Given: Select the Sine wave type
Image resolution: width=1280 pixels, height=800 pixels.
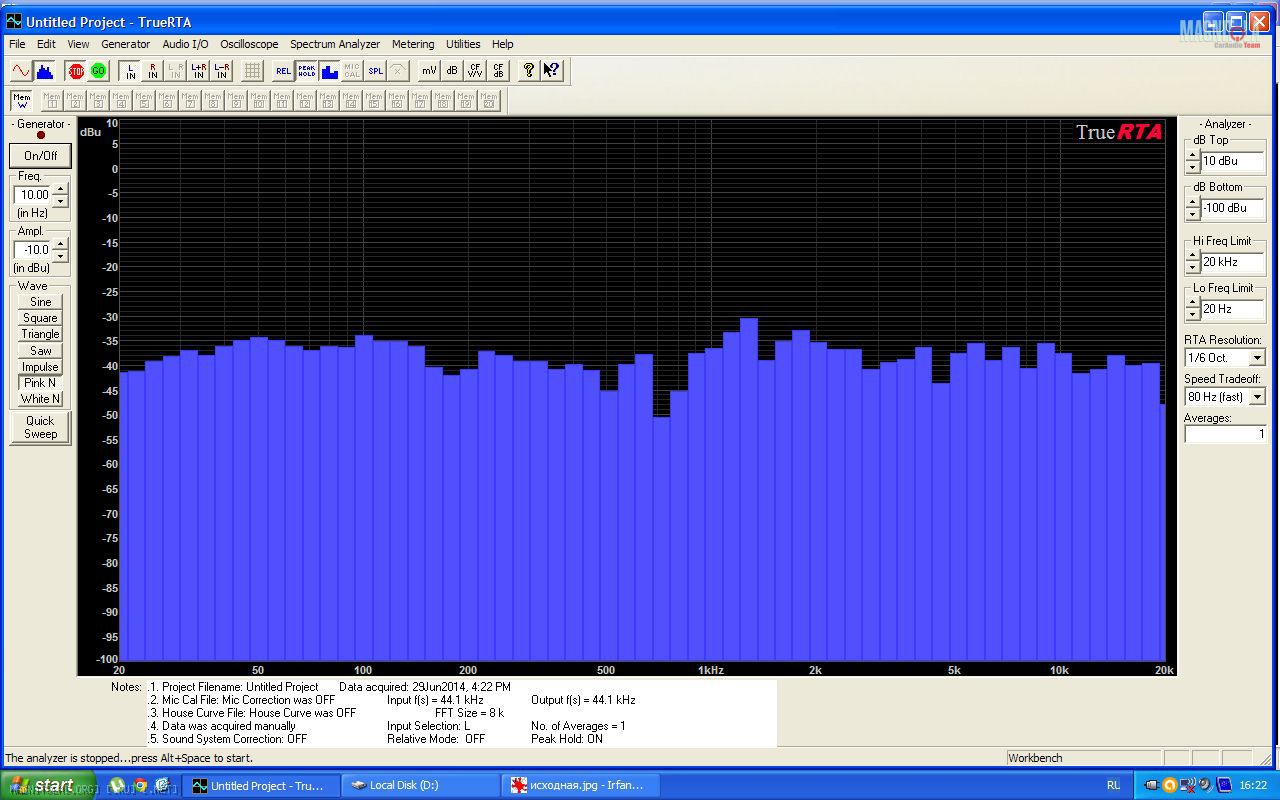Looking at the screenshot, I should (x=40, y=302).
